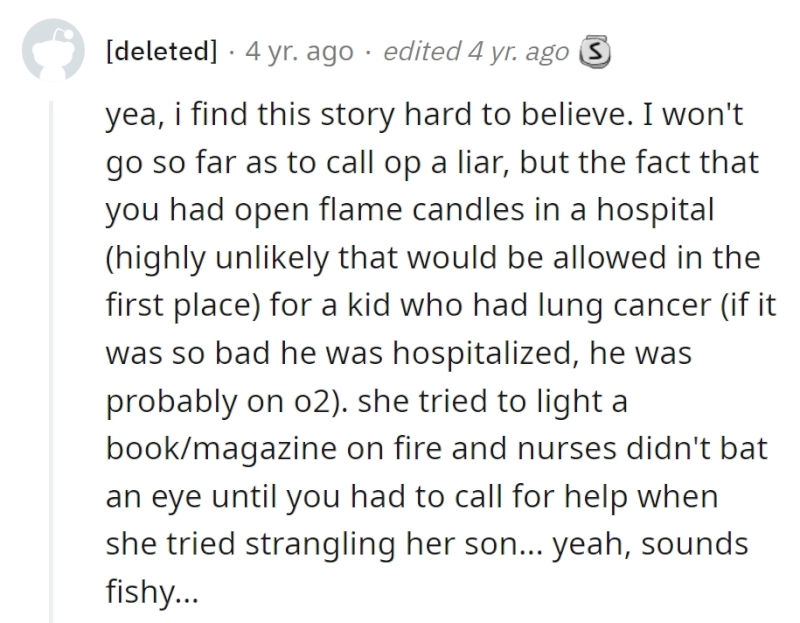Open the '4 yr. ago' timestamp link
800x623 pixels.
pyautogui.click(x=299, y=52)
